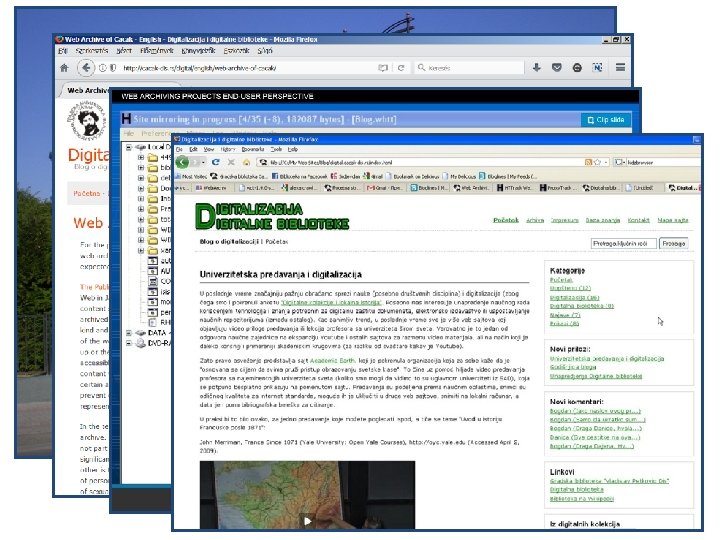Open the History menu in the front Firefox window
The image size is (720, 540).
point(228,149)
